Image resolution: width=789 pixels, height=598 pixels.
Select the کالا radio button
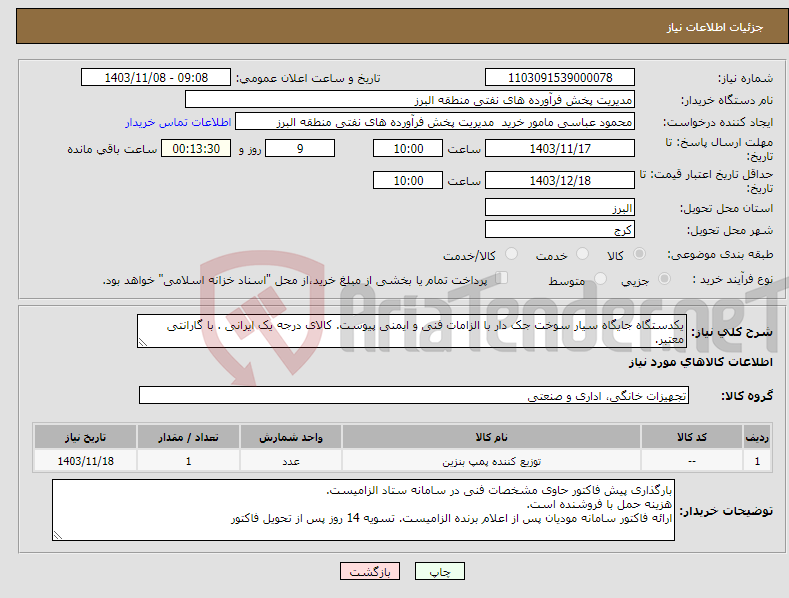639,254
